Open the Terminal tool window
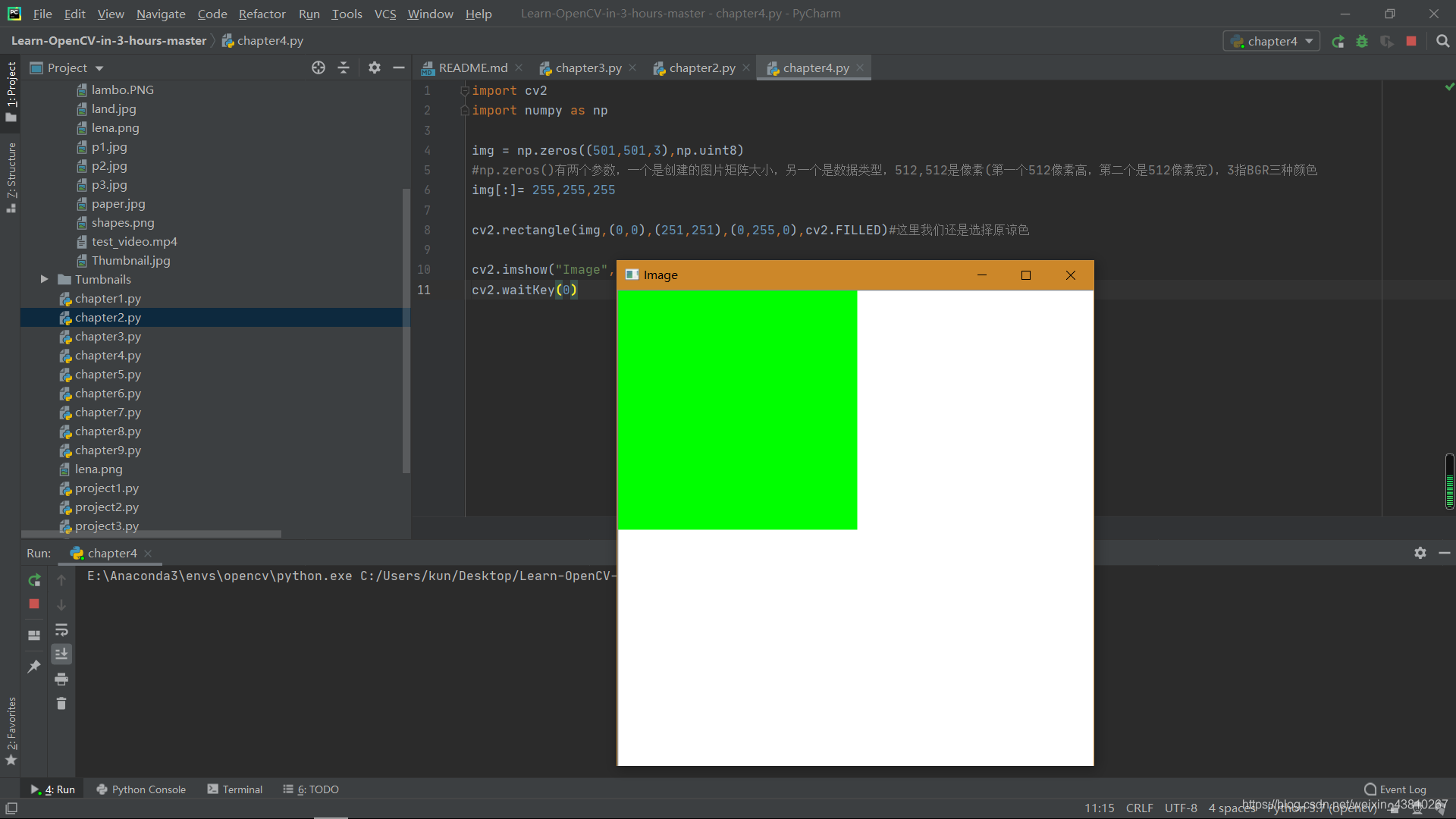This screenshot has height=819, width=1456. (235, 789)
